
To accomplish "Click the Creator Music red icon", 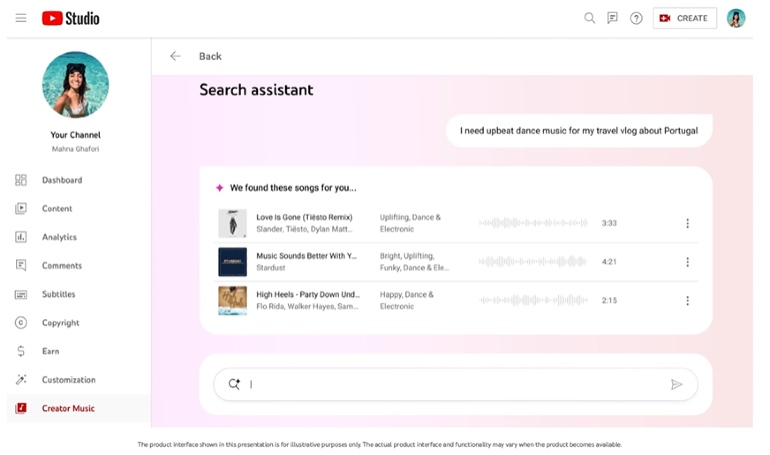I will point(21,408).
